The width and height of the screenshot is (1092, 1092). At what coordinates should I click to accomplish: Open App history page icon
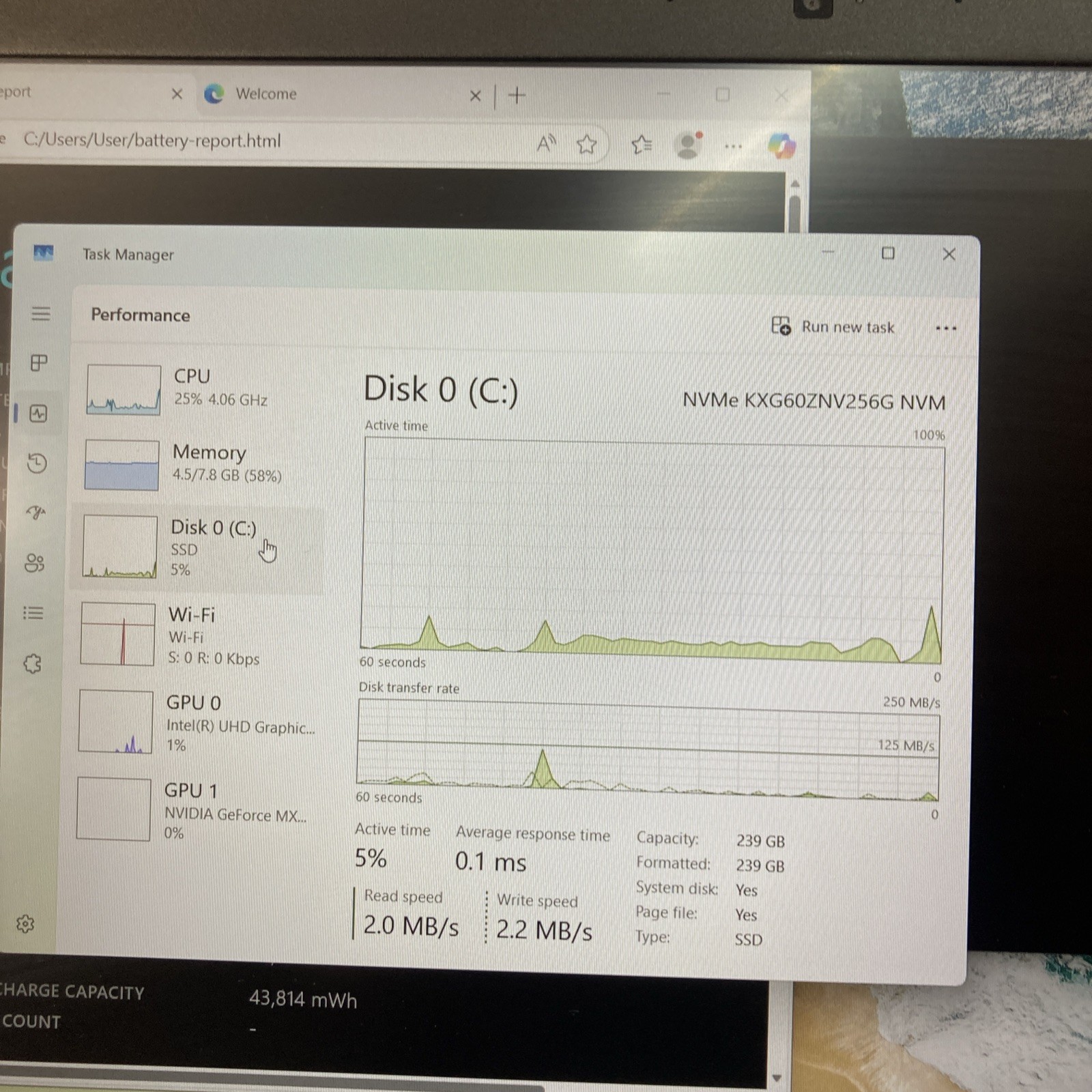[x=38, y=463]
